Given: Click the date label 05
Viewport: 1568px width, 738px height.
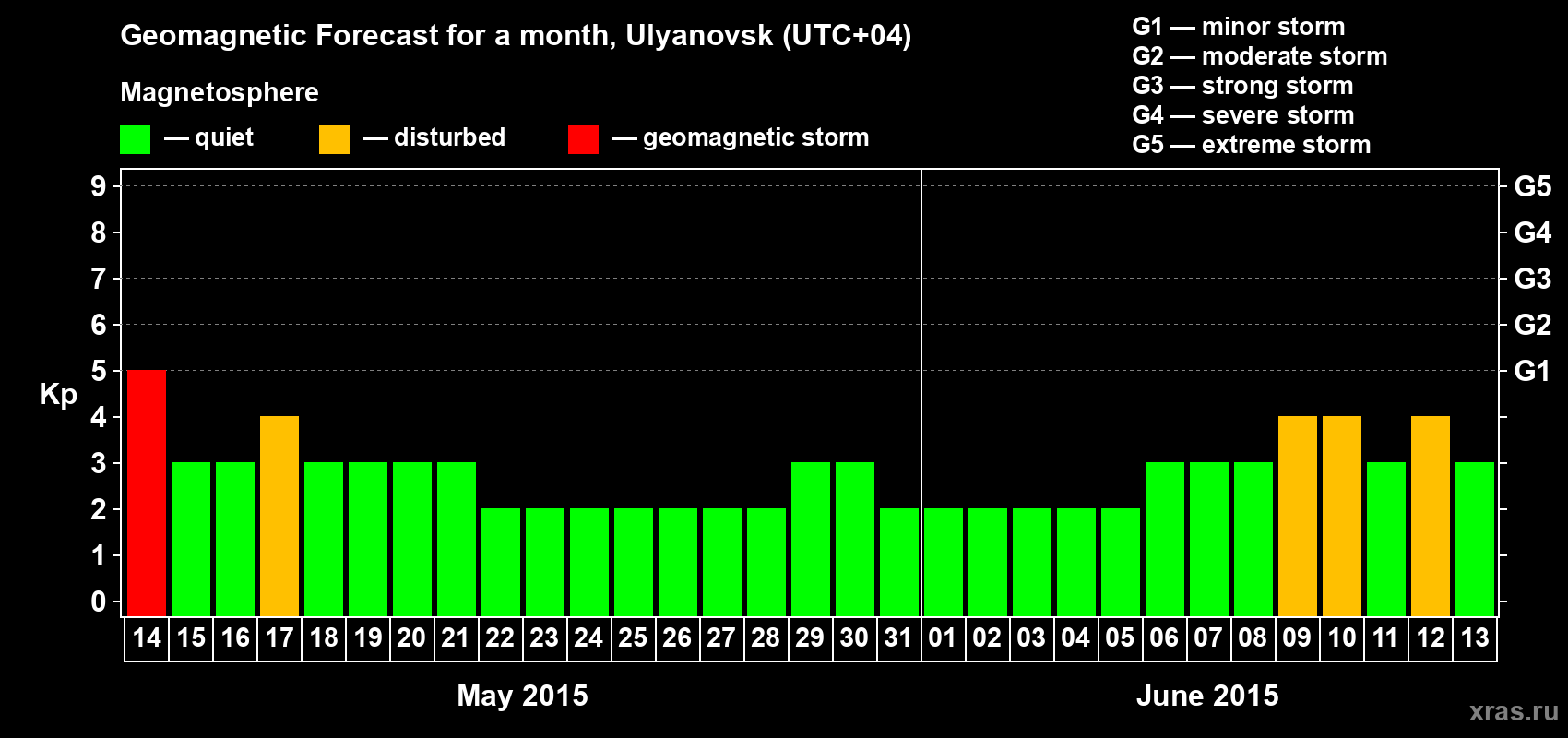Looking at the screenshot, I should click(1120, 637).
